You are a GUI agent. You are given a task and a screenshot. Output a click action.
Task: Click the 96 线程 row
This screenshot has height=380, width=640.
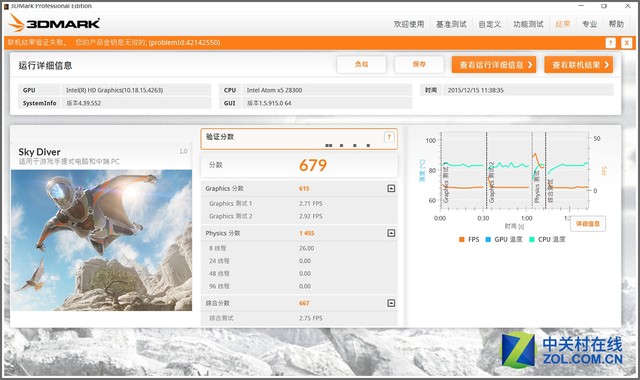(x=299, y=286)
